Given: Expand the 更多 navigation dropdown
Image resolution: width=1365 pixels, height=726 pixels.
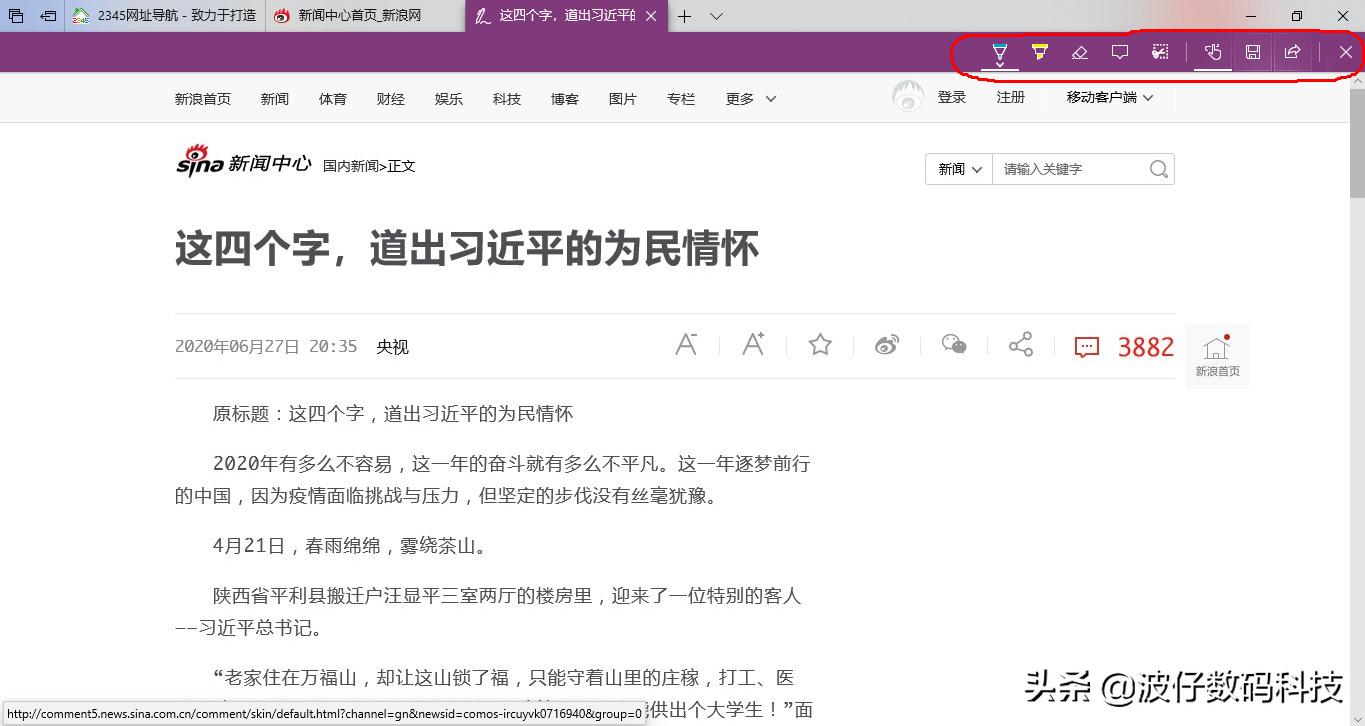Looking at the screenshot, I should pyautogui.click(x=748, y=98).
